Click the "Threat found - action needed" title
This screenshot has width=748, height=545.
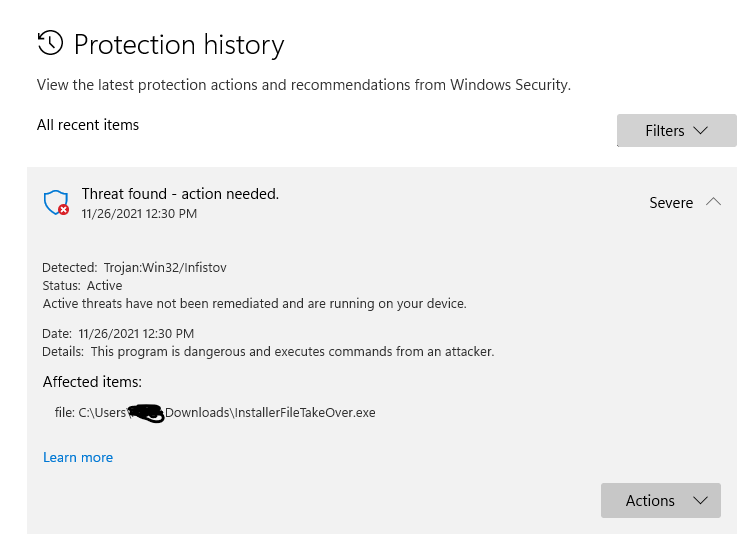[180, 194]
